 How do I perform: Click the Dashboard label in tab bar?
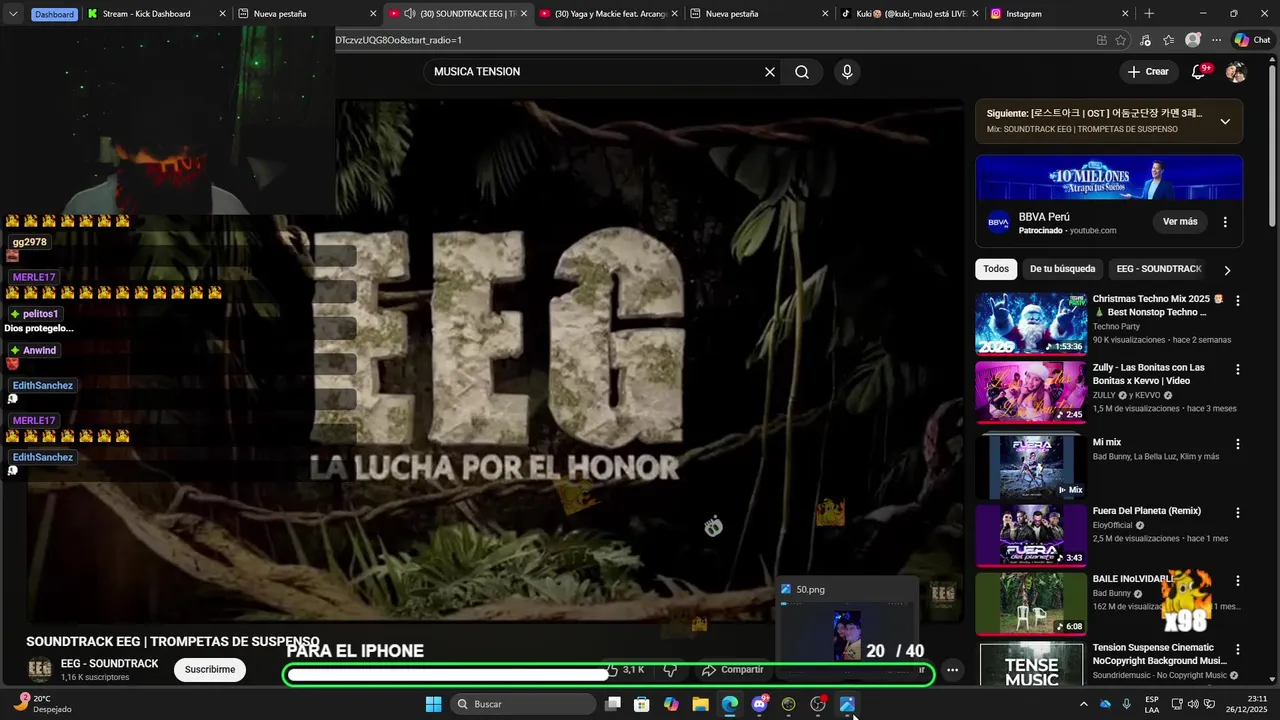54,14
